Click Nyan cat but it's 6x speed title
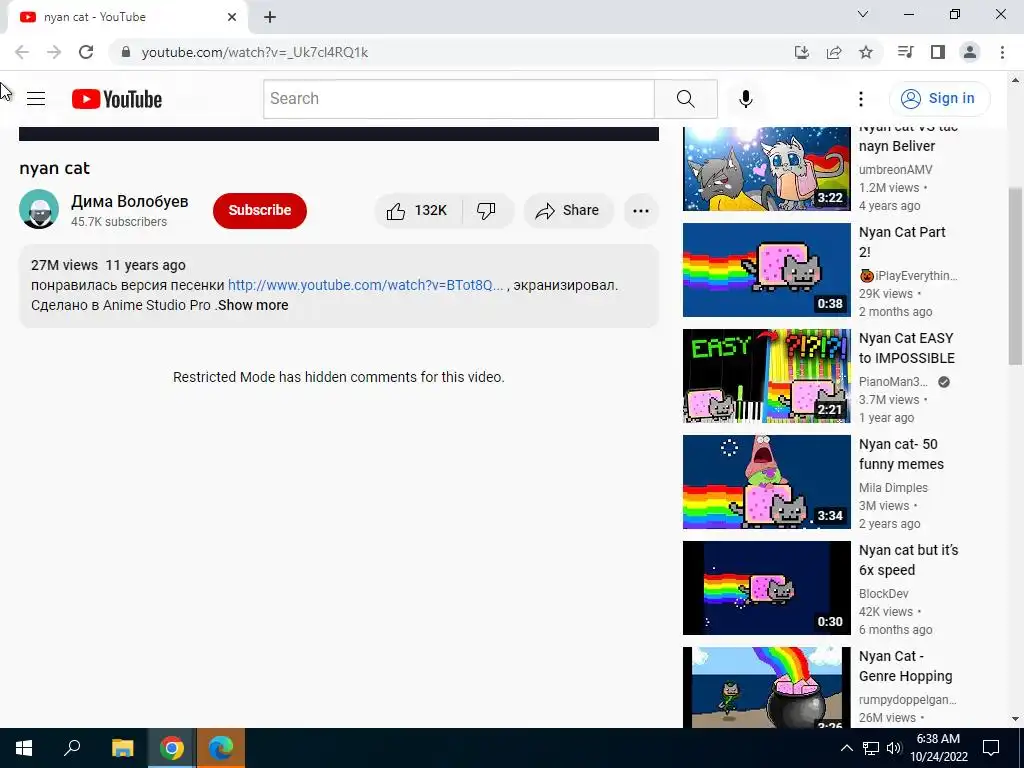1024x768 pixels. click(x=908, y=560)
